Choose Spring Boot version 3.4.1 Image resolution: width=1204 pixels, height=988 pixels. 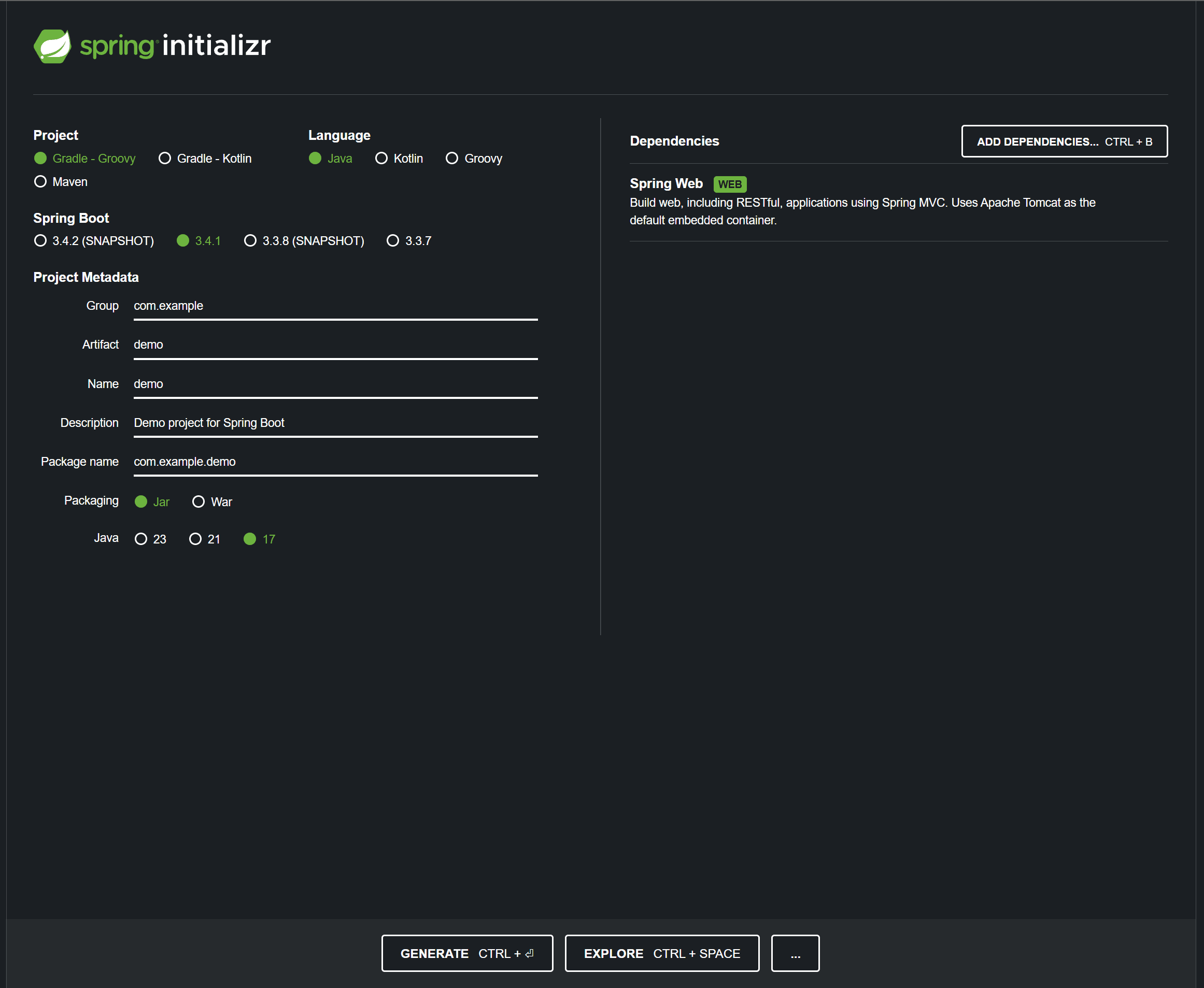coord(198,241)
